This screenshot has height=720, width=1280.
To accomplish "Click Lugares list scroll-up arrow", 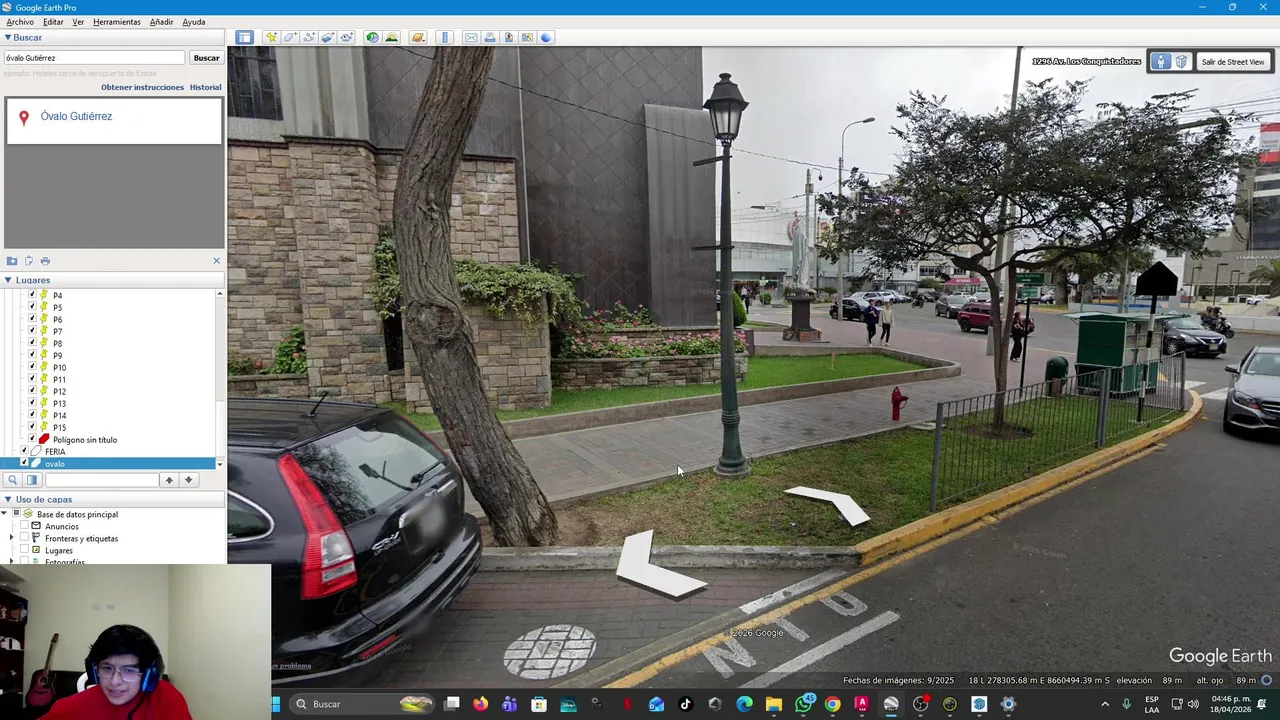I will pyautogui.click(x=219, y=294).
